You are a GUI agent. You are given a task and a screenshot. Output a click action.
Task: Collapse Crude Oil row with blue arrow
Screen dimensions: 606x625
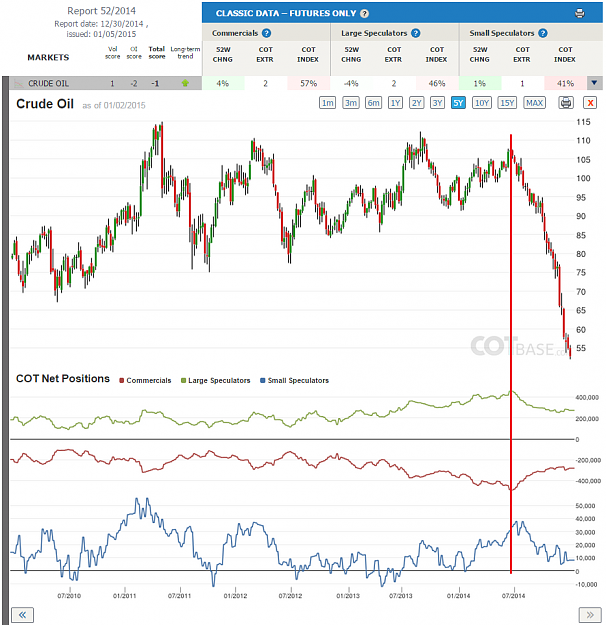594,83
